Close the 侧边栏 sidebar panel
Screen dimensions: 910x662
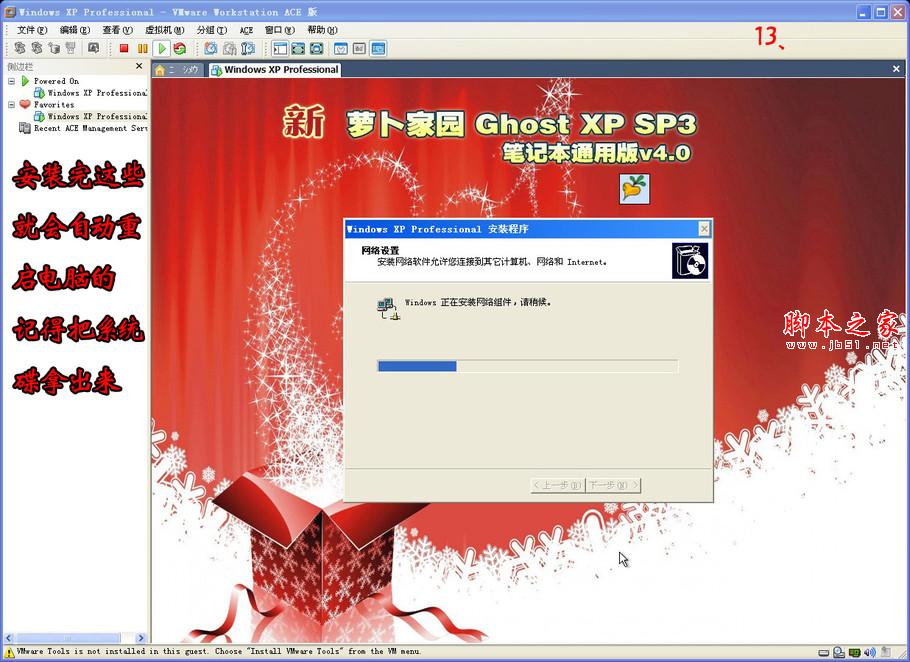(x=139, y=66)
